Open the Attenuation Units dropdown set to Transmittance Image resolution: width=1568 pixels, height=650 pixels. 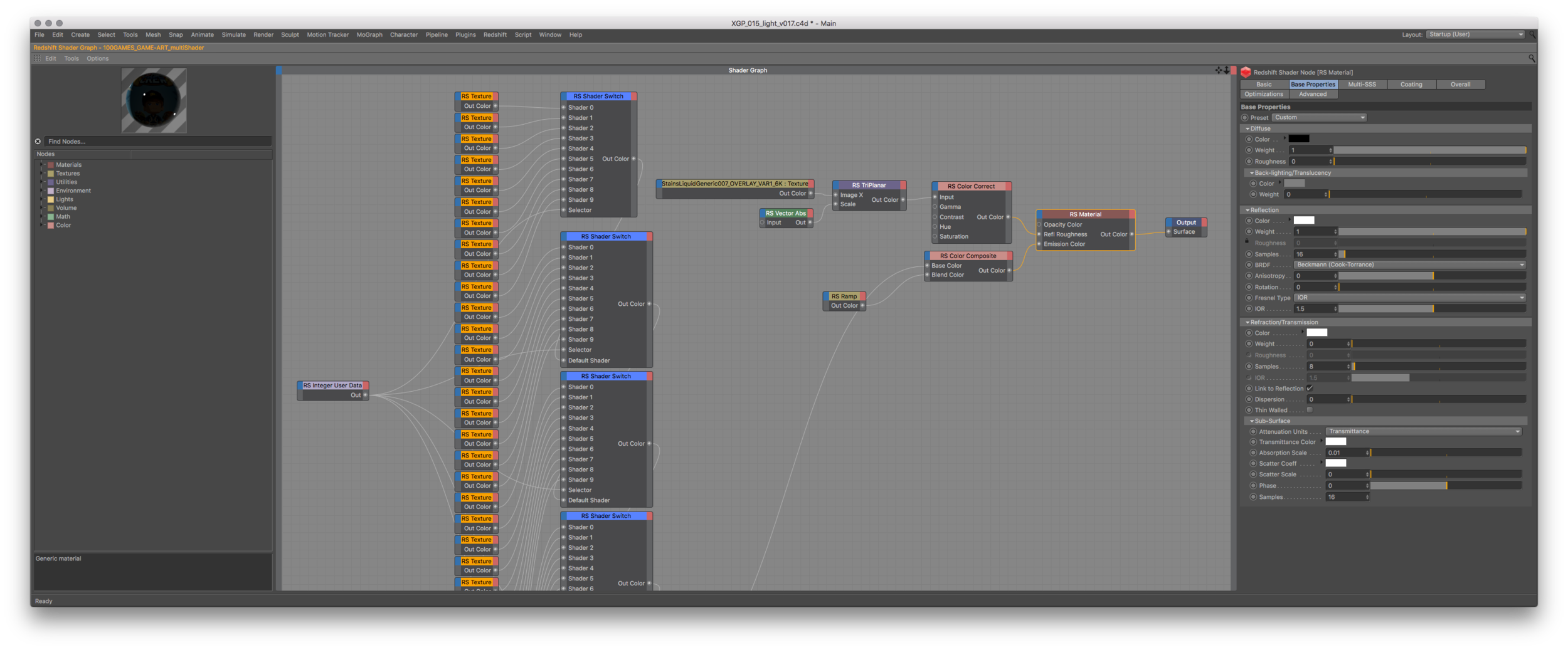pyautogui.click(x=1424, y=432)
